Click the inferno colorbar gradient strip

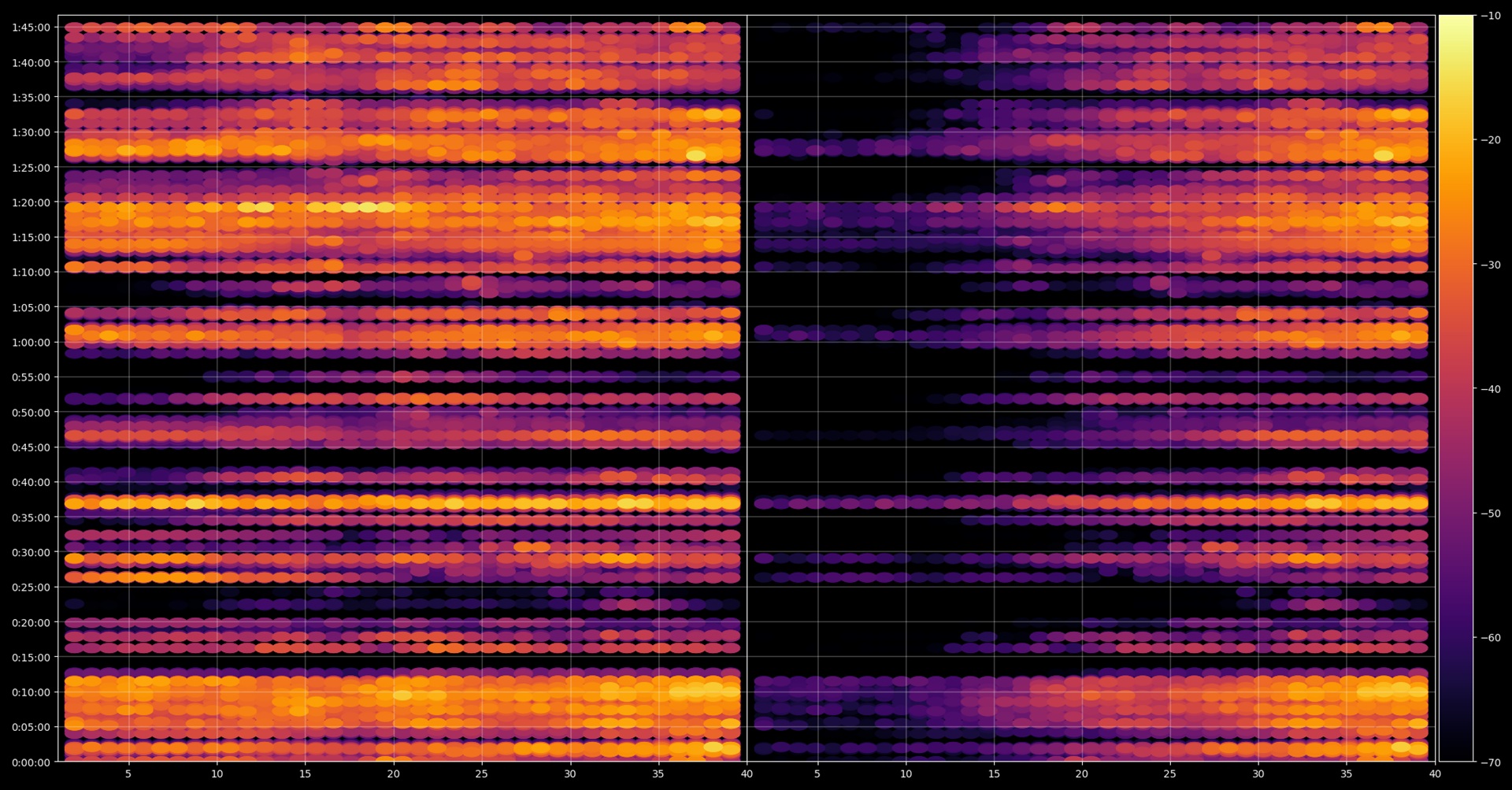click(x=1456, y=388)
